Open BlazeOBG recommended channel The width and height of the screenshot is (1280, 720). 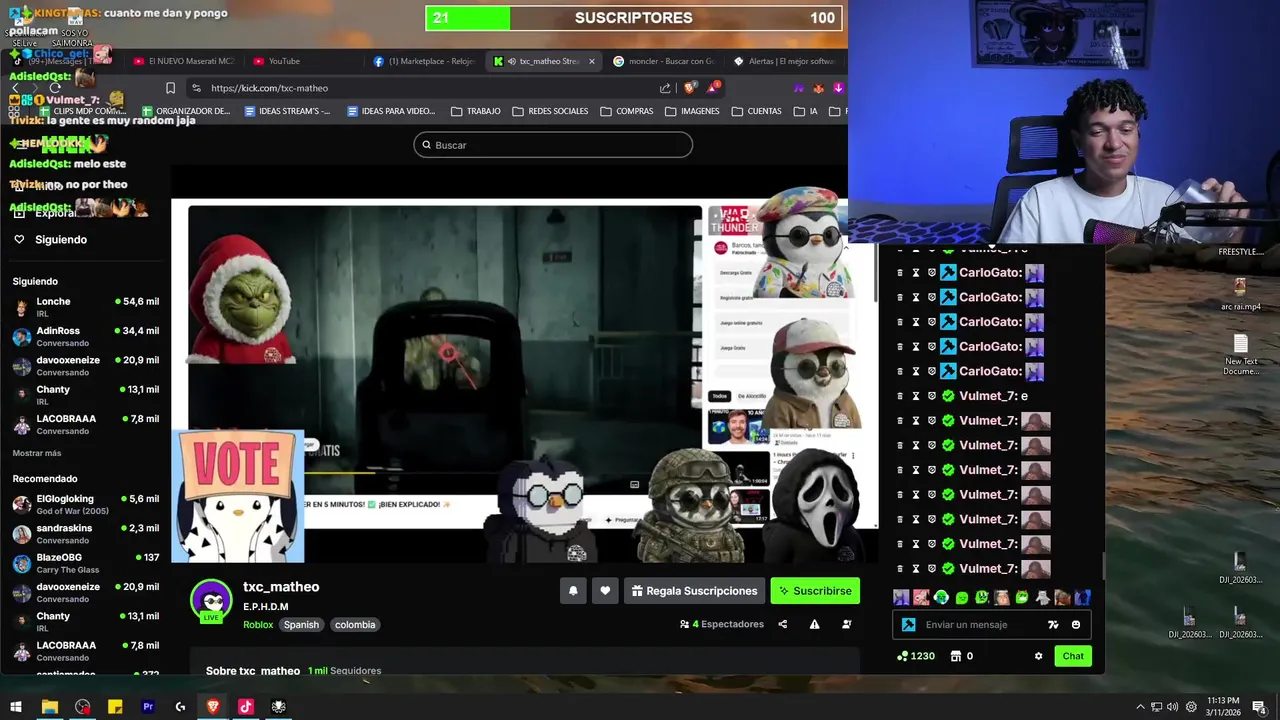pyautogui.click(x=85, y=563)
